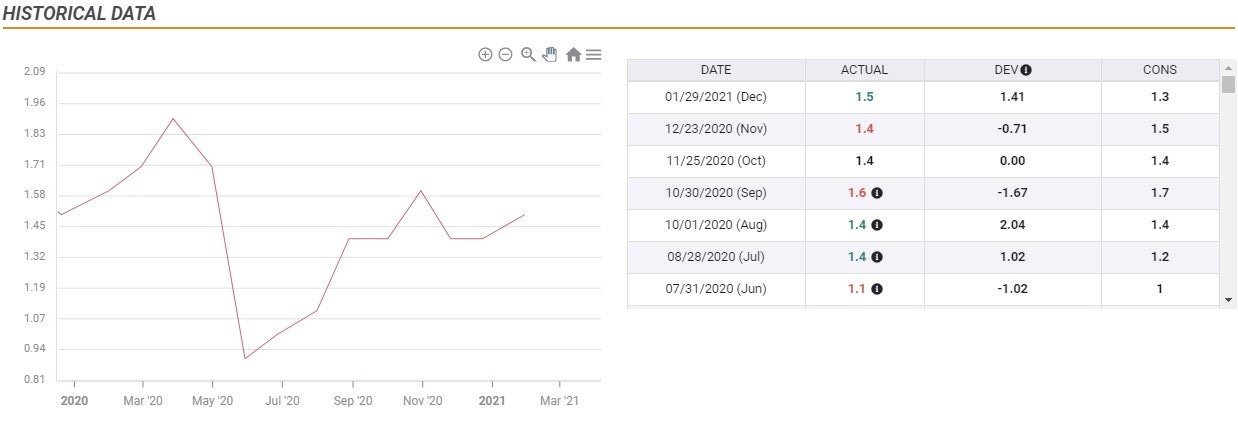Click the HISTORICAL DATA heading
The height and width of the screenshot is (422, 1238).
79,13
